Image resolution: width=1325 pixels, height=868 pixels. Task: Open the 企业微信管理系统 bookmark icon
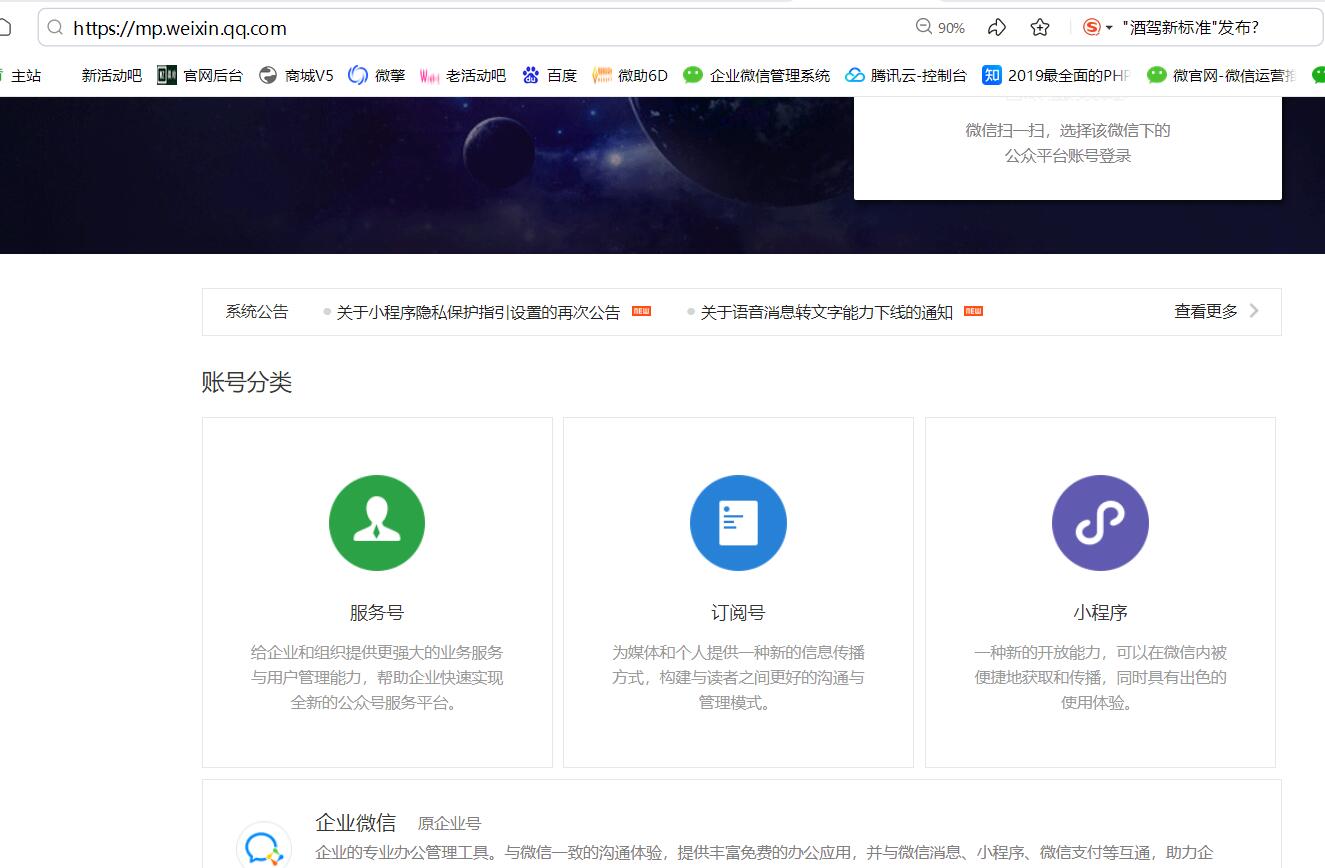[x=693, y=75]
